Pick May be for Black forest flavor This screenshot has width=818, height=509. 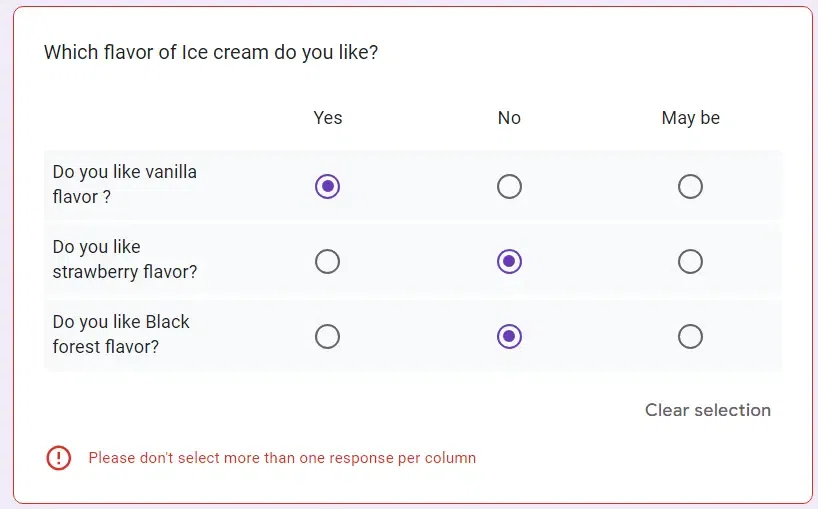pos(690,337)
